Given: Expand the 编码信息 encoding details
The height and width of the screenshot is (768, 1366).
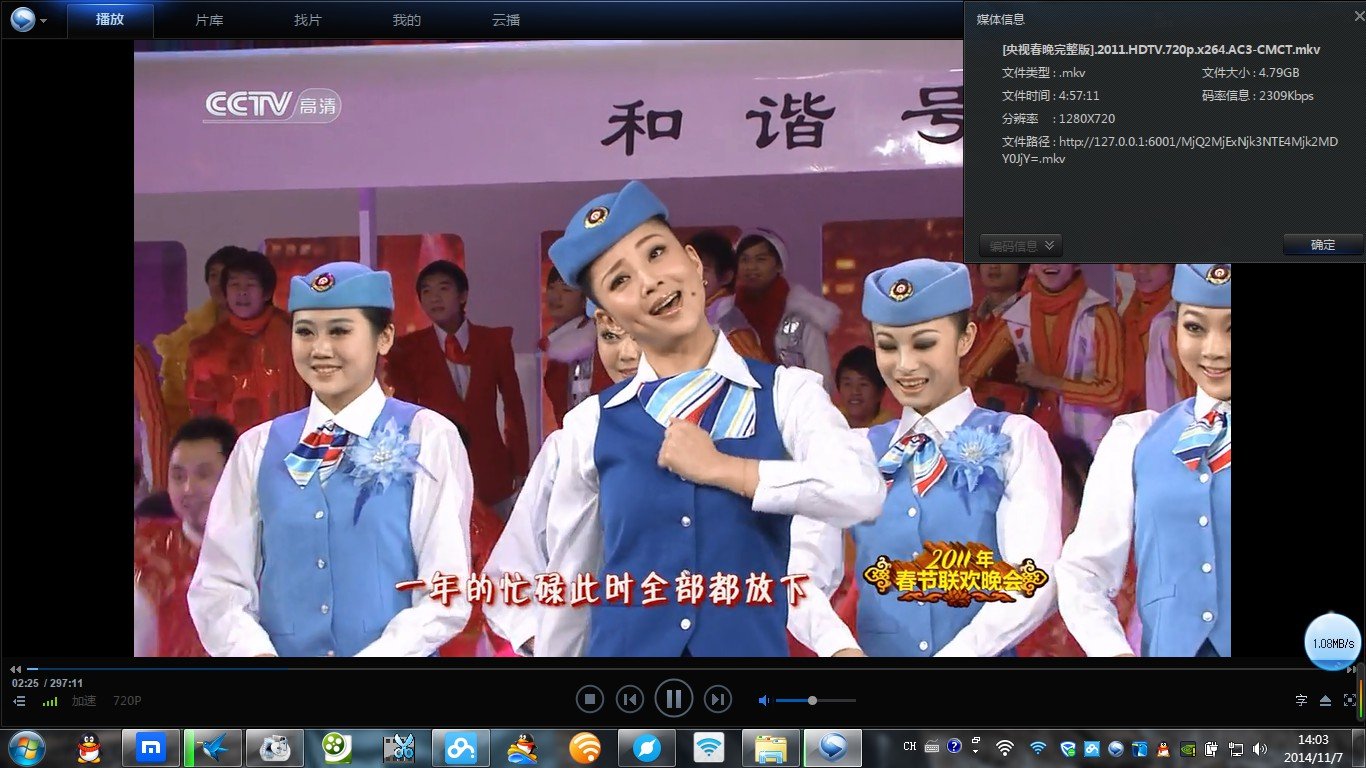Looking at the screenshot, I should click(x=1019, y=244).
